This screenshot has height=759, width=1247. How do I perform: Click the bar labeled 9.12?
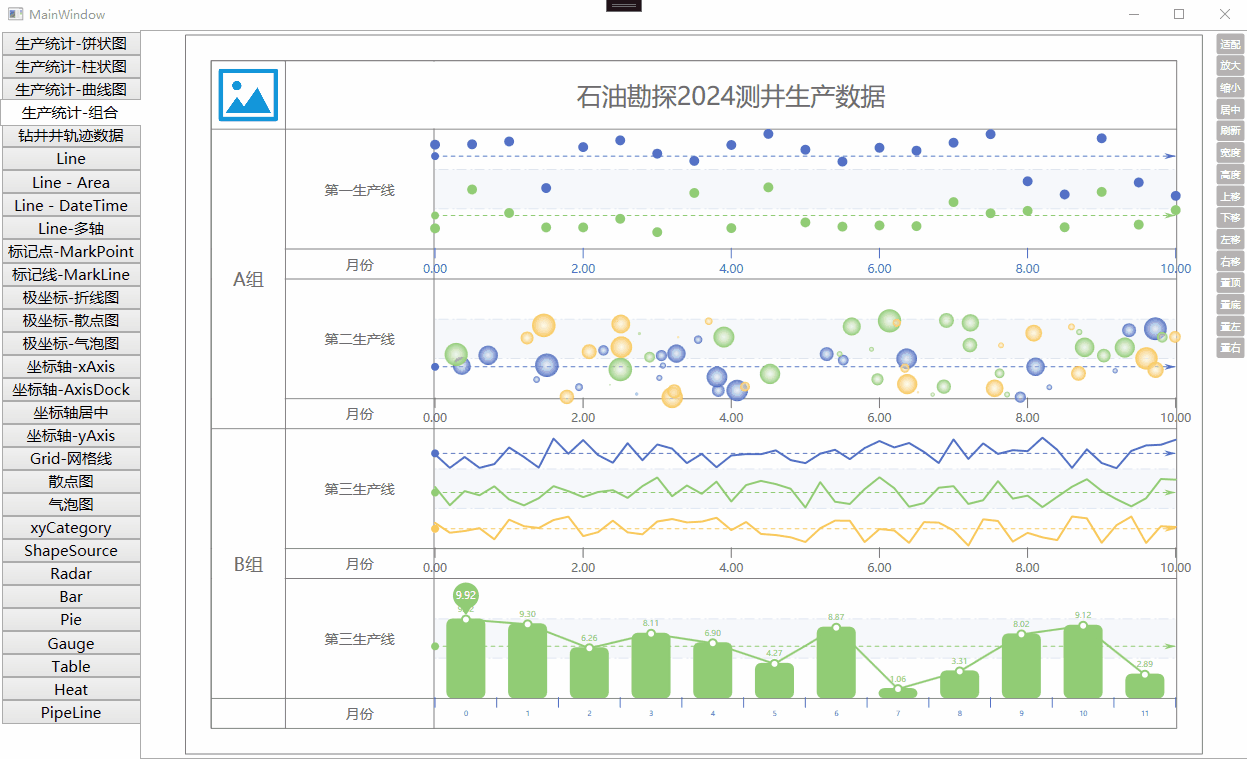(x=1083, y=661)
